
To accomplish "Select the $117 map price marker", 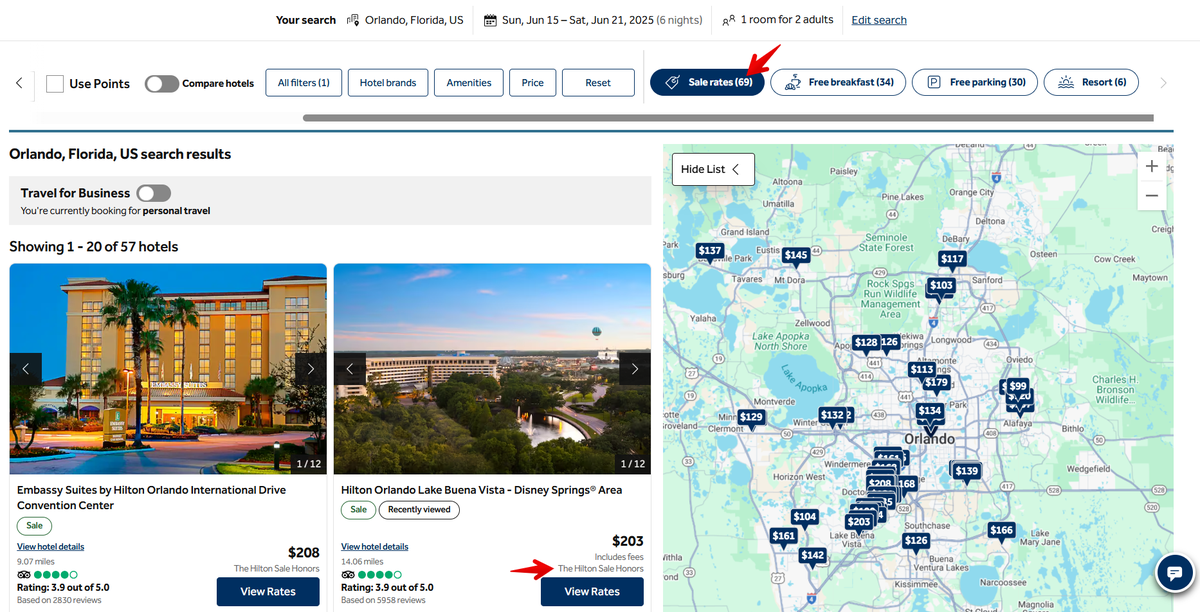I will tap(952, 260).
